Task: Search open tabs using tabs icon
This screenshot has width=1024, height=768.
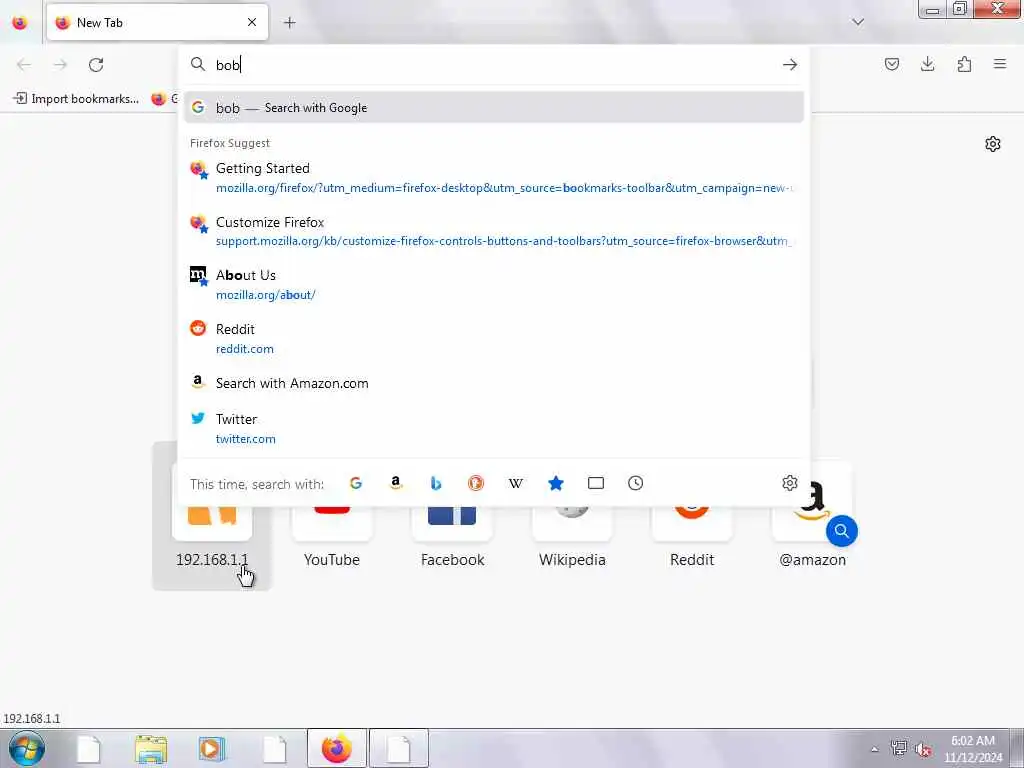Action: pyautogui.click(x=596, y=483)
